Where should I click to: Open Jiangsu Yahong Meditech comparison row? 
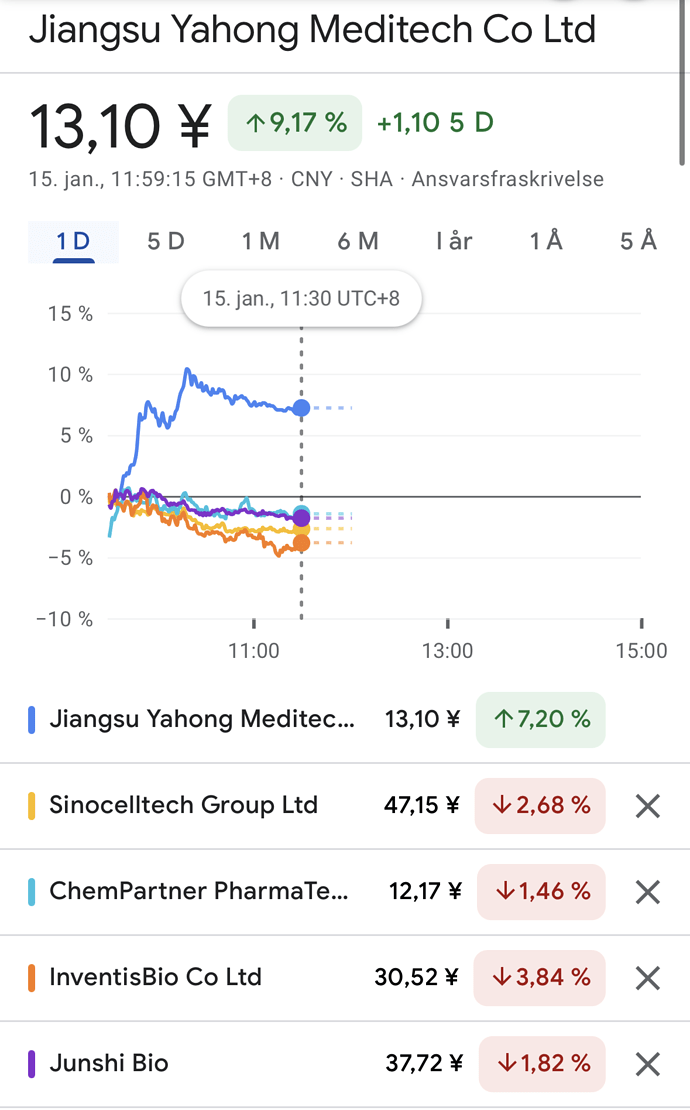coord(202,719)
